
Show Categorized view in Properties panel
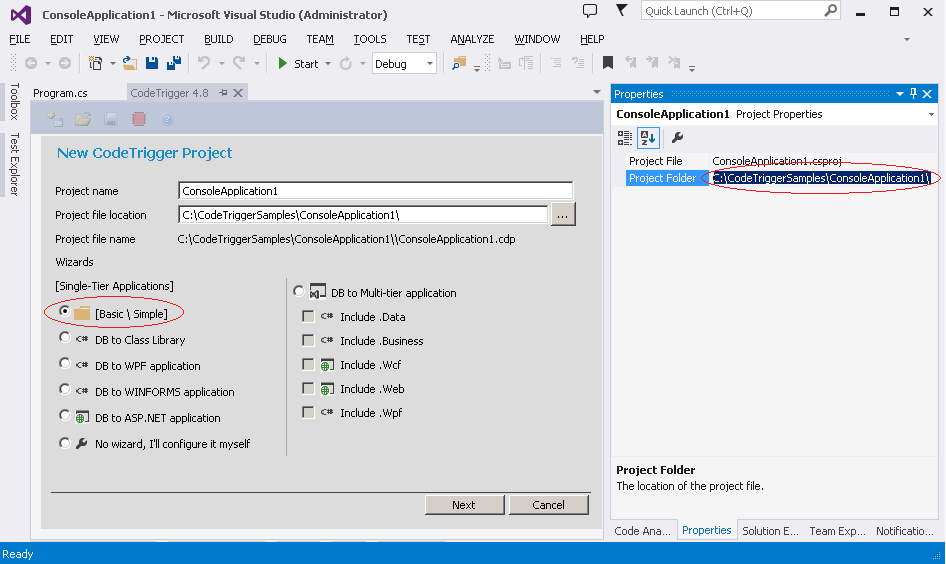625,138
